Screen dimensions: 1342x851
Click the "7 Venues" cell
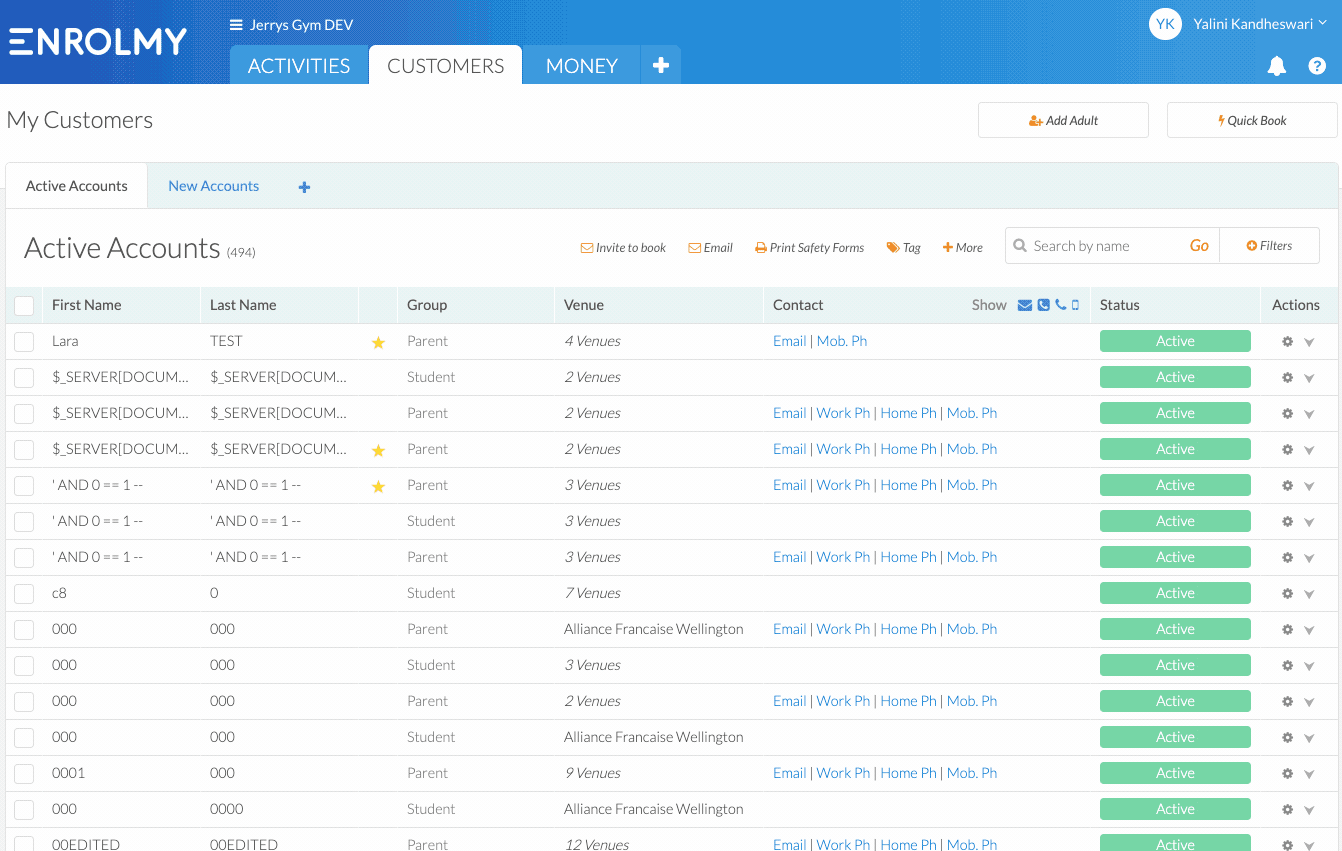tap(592, 593)
